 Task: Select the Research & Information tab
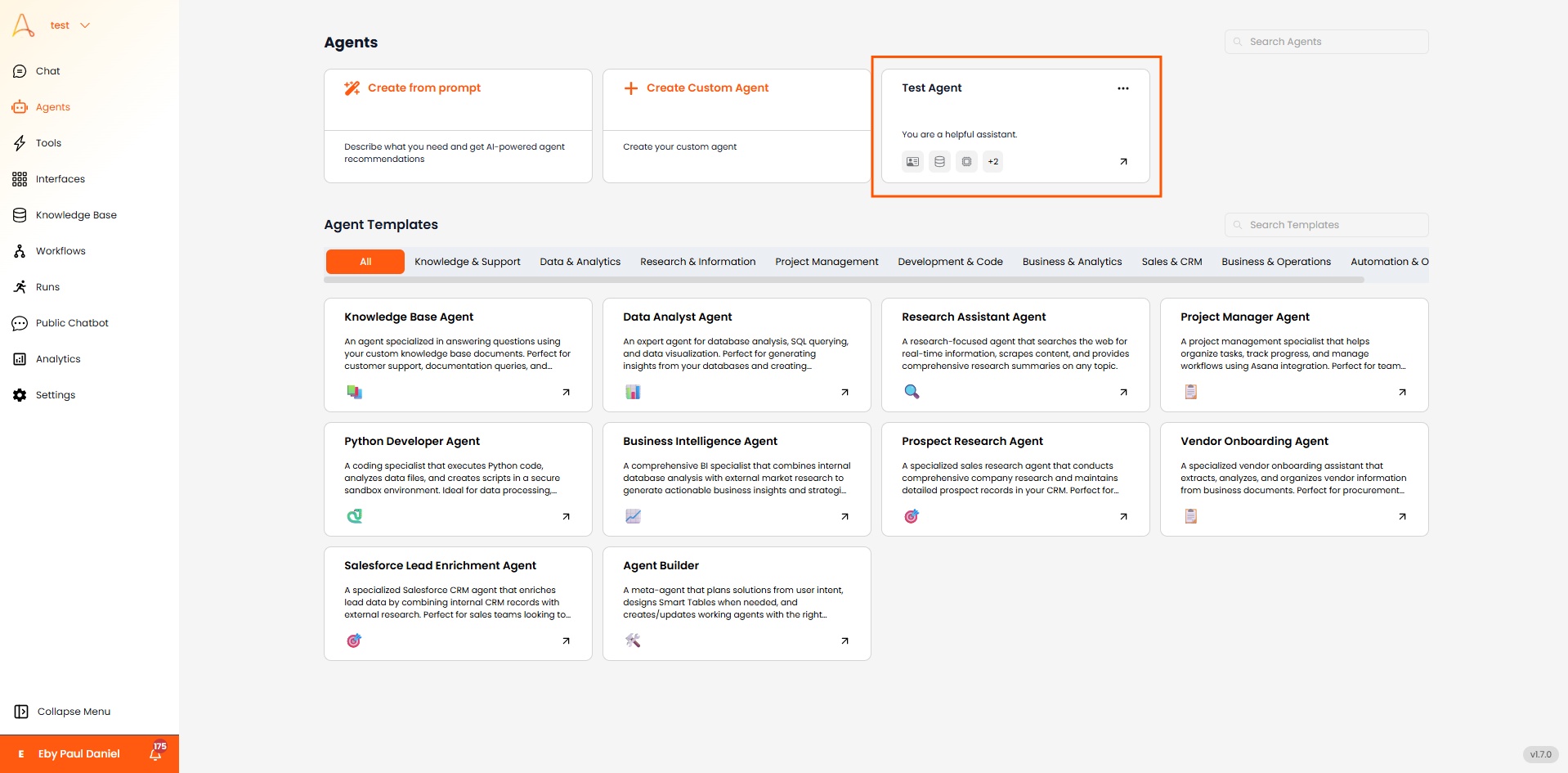698,262
